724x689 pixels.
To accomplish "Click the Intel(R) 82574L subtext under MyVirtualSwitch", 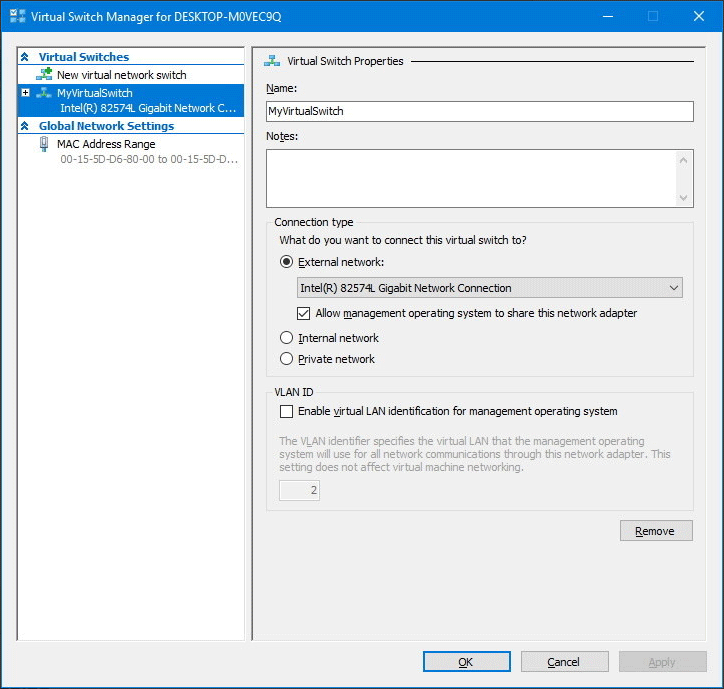I will pos(148,108).
